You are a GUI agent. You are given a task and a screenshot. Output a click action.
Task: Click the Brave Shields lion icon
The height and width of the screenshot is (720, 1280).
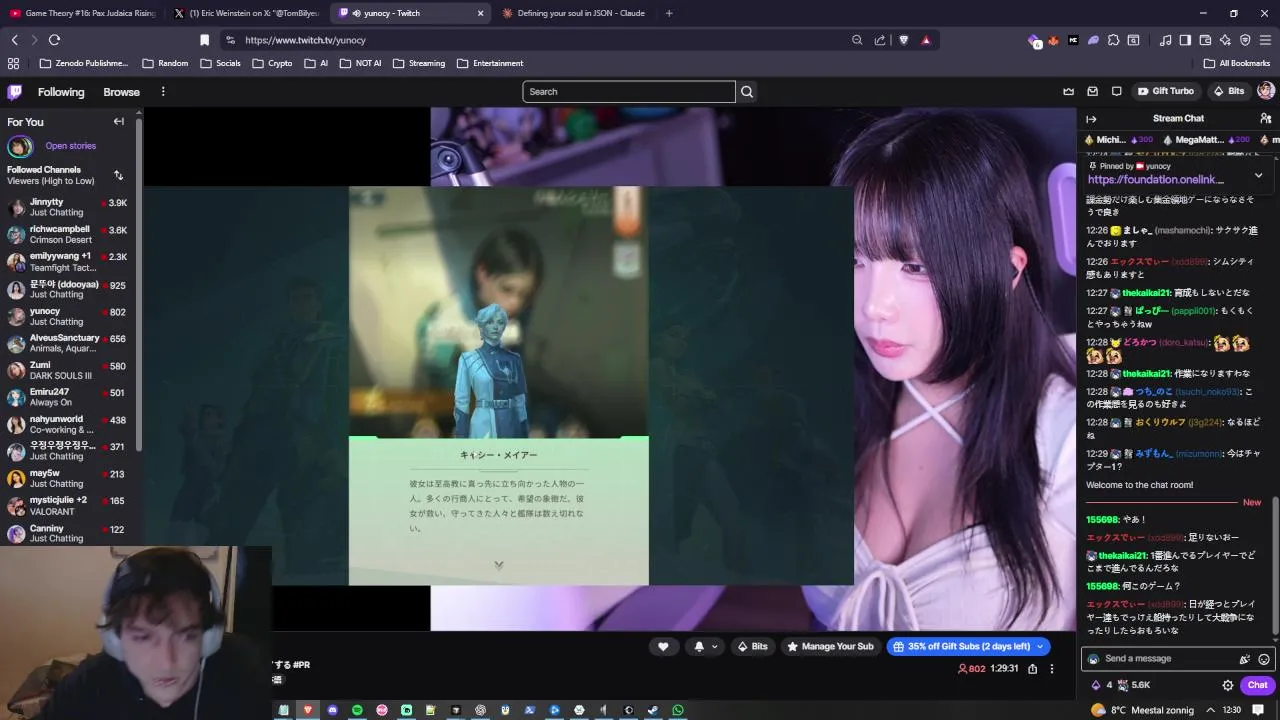[x=904, y=40]
